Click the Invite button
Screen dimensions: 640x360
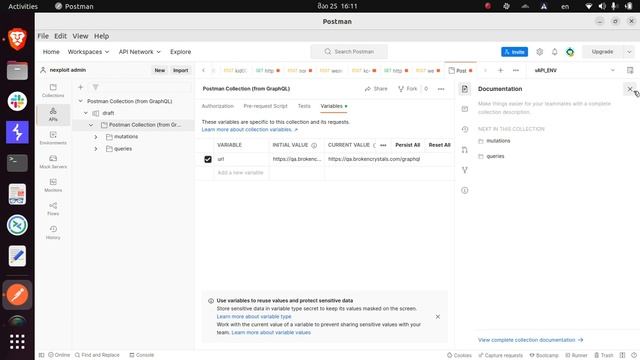pos(514,52)
